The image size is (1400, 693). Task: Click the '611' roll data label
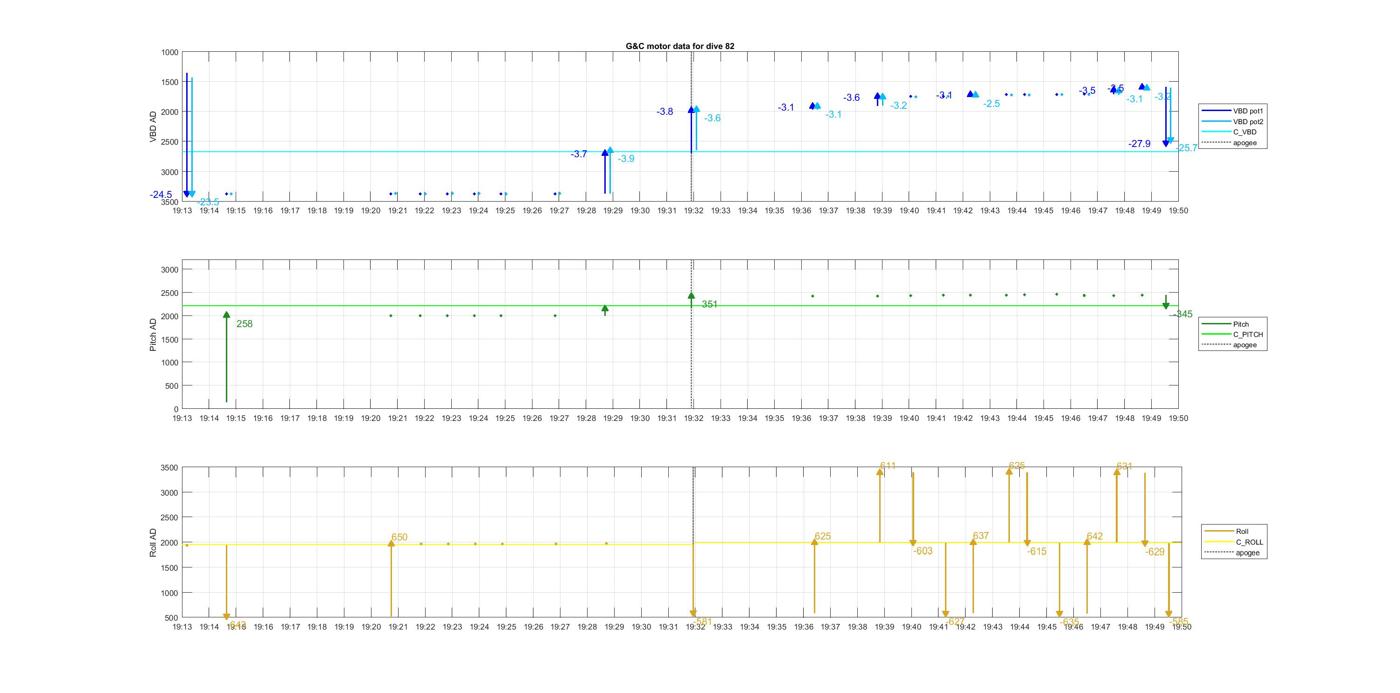(x=888, y=466)
